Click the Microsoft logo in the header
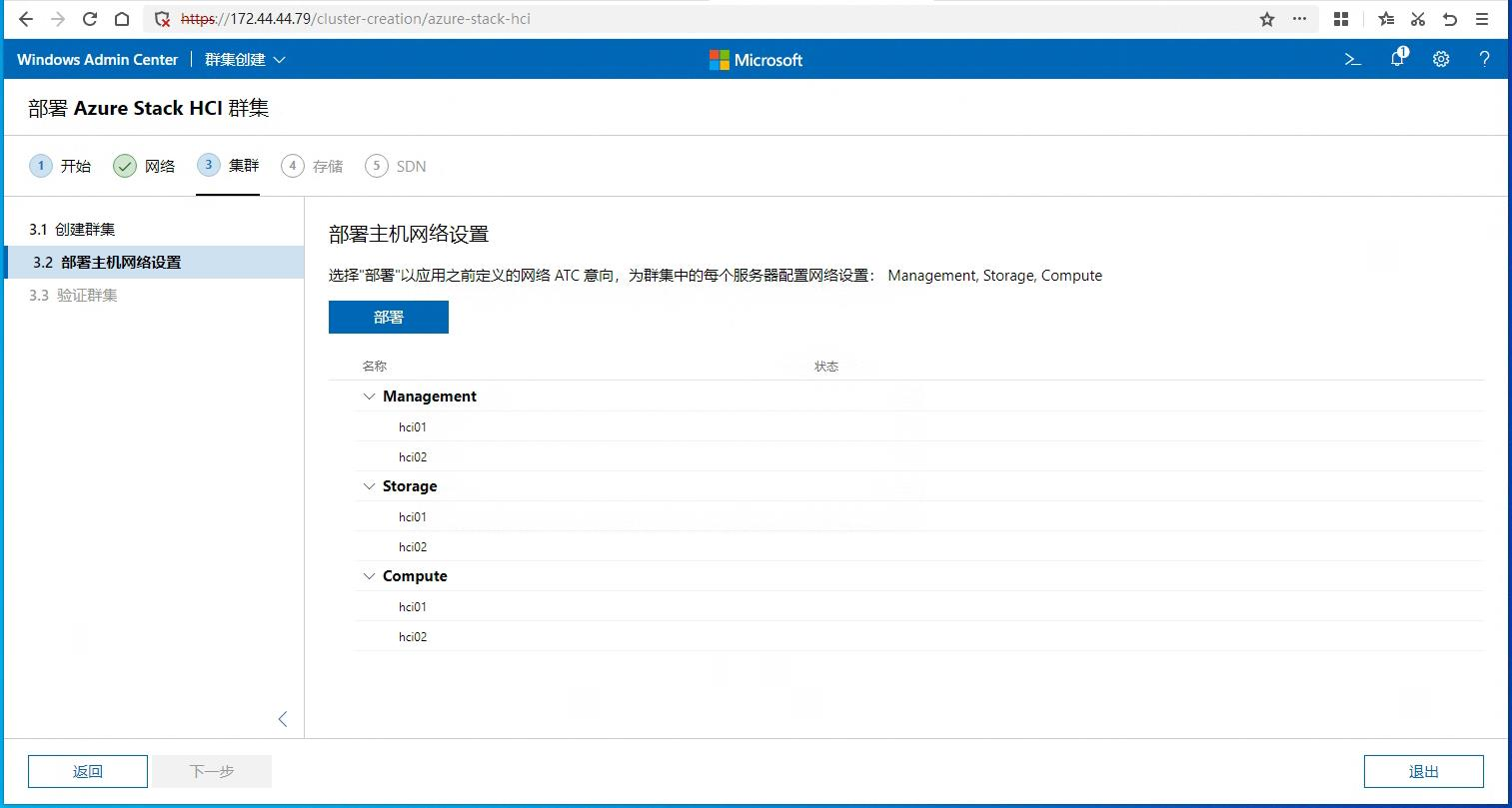 tap(756, 60)
